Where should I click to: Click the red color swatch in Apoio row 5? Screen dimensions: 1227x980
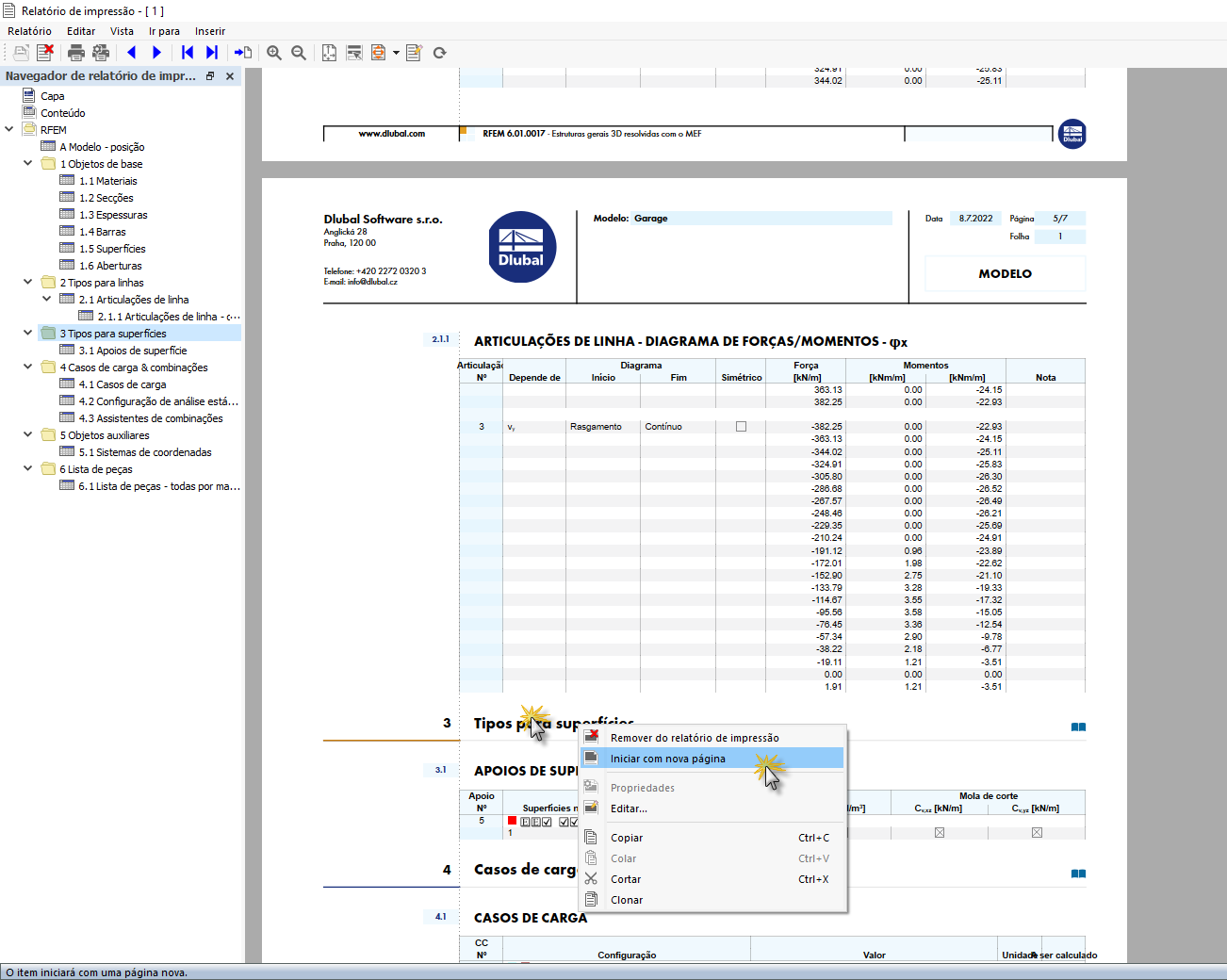(512, 821)
